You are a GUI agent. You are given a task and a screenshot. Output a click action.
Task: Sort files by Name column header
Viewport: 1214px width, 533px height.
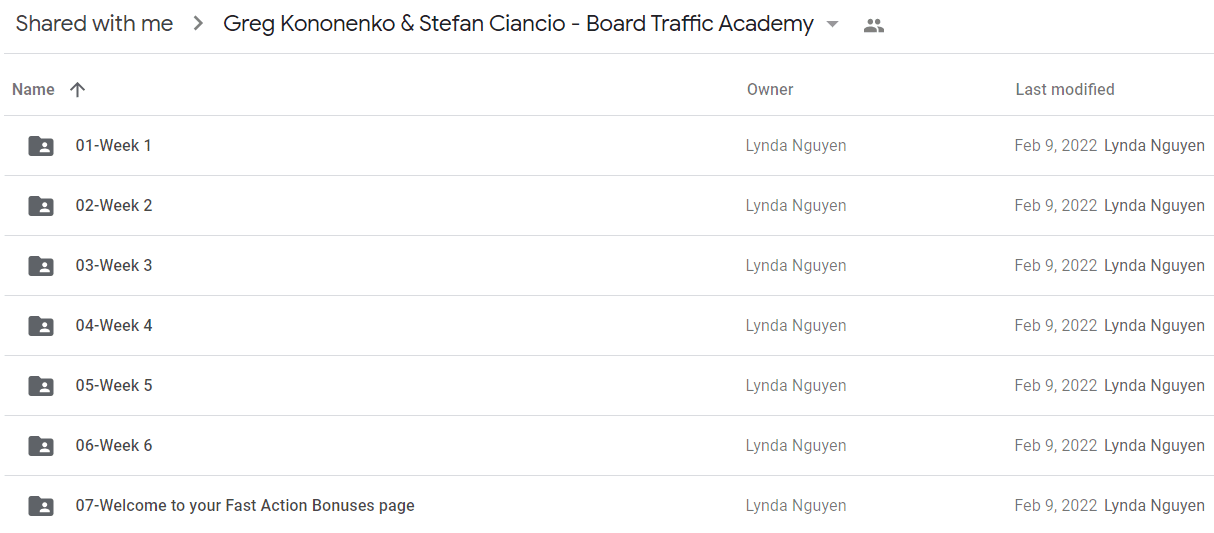[33, 90]
